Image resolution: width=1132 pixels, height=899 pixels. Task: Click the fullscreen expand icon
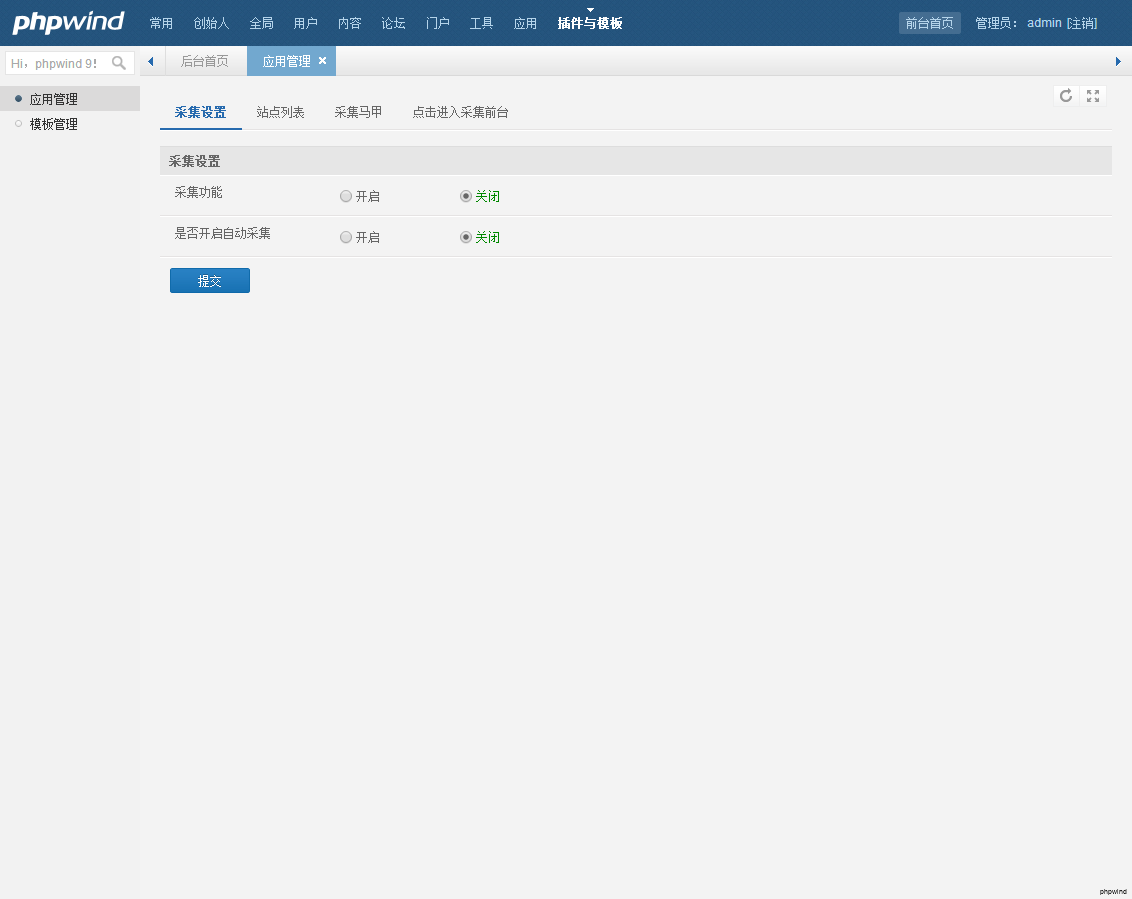click(x=1093, y=96)
